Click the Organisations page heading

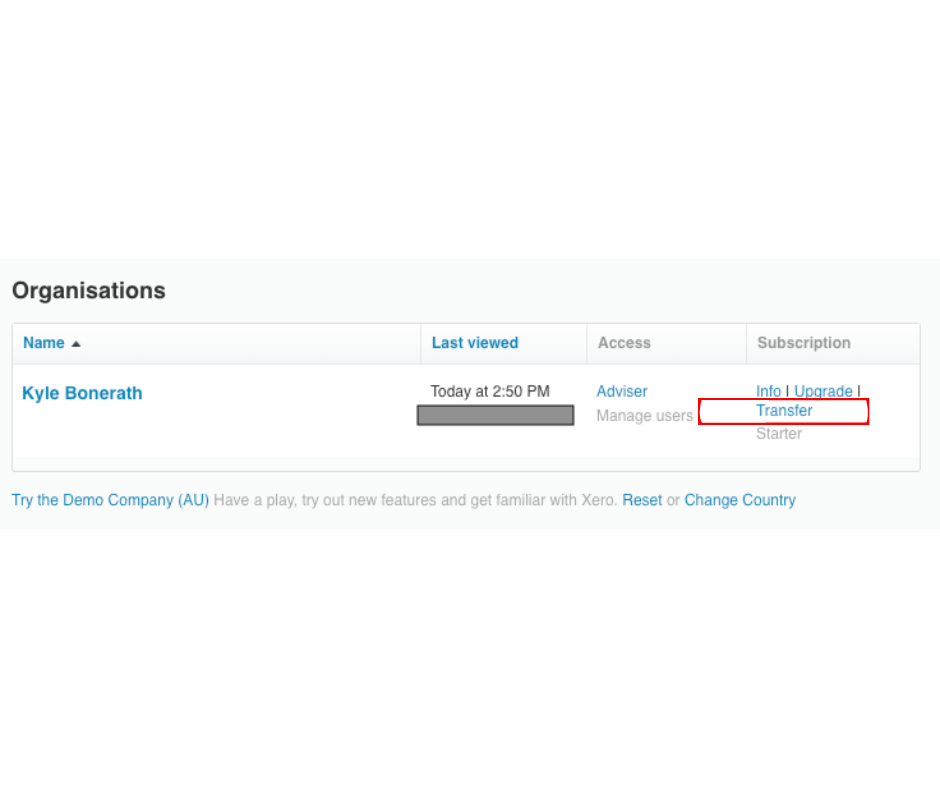coord(88,290)
